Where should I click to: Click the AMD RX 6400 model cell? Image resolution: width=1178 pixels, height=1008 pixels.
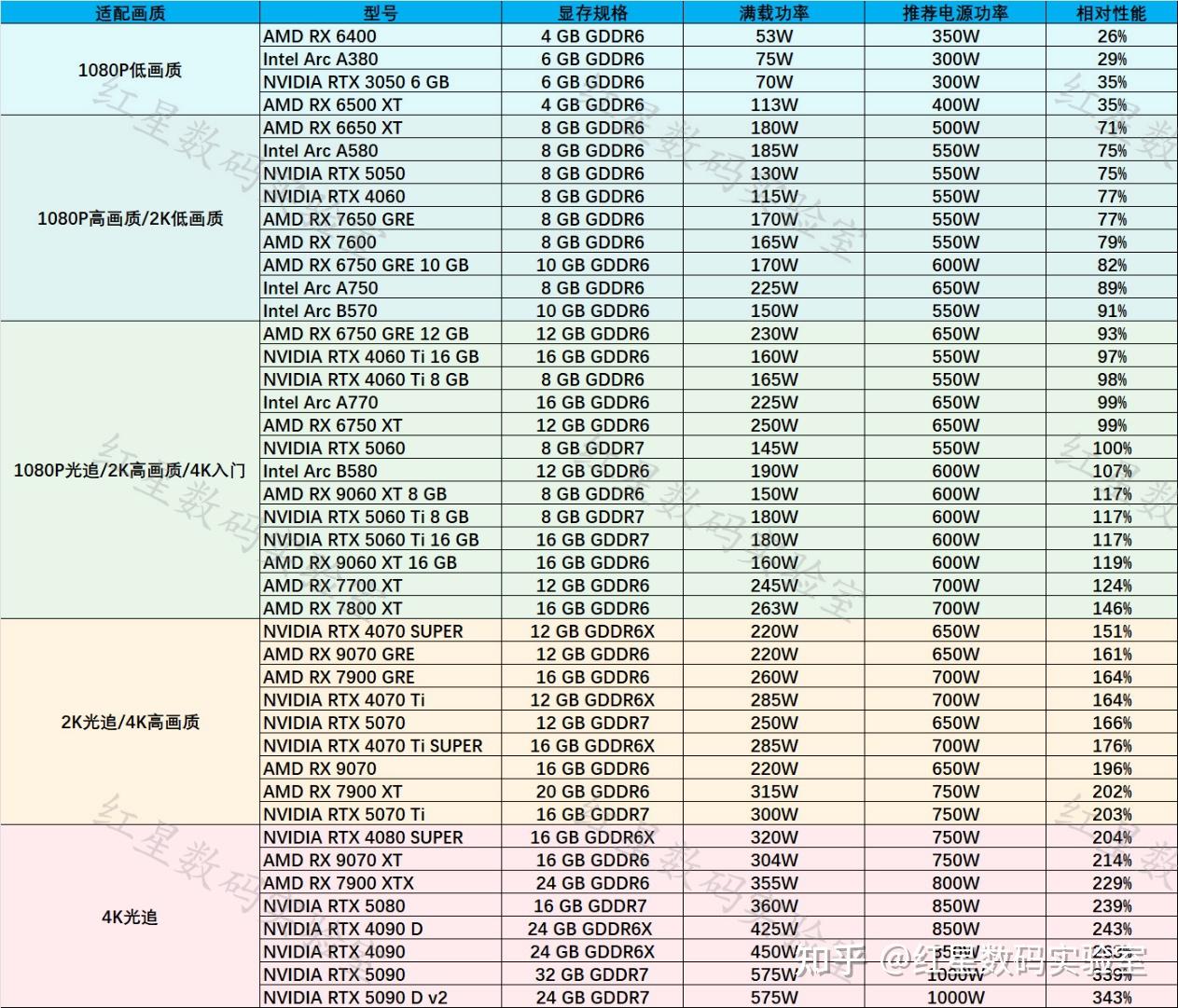pyautogui.click(x=381, y=36)
